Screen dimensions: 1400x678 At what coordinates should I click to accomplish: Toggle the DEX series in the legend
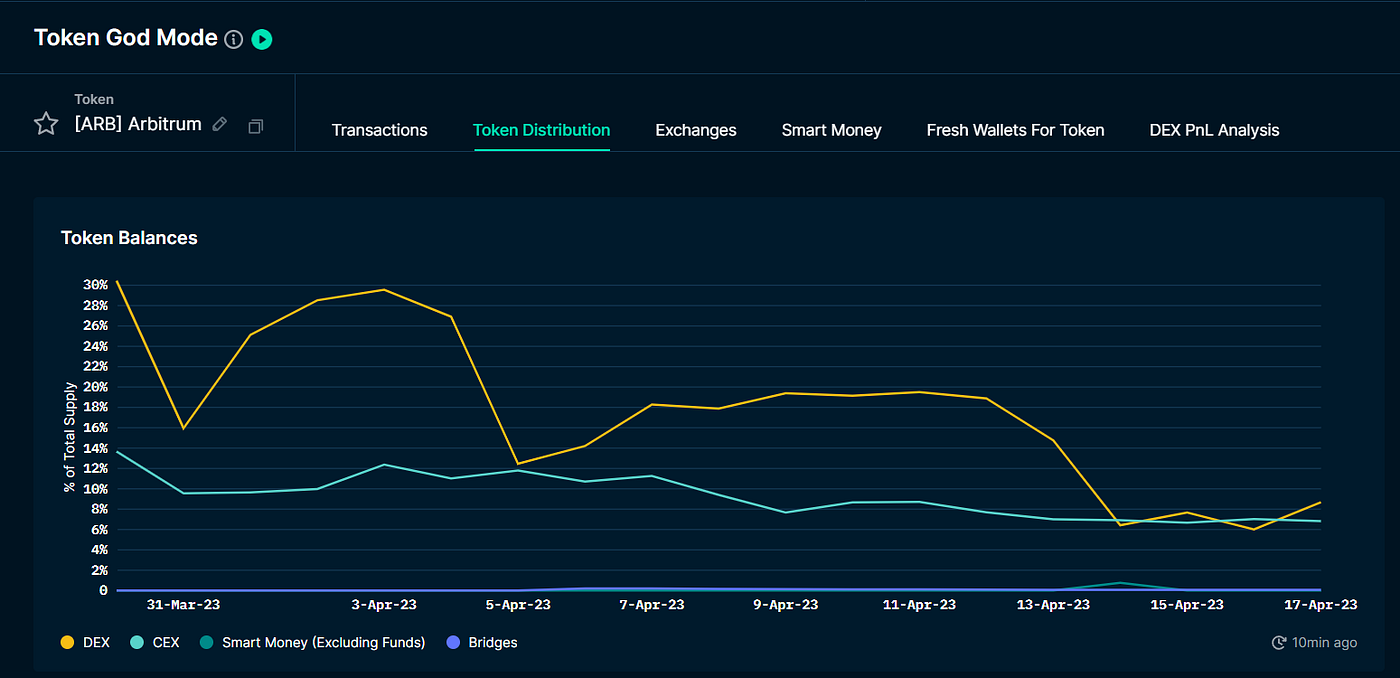(x=86, y=642)
